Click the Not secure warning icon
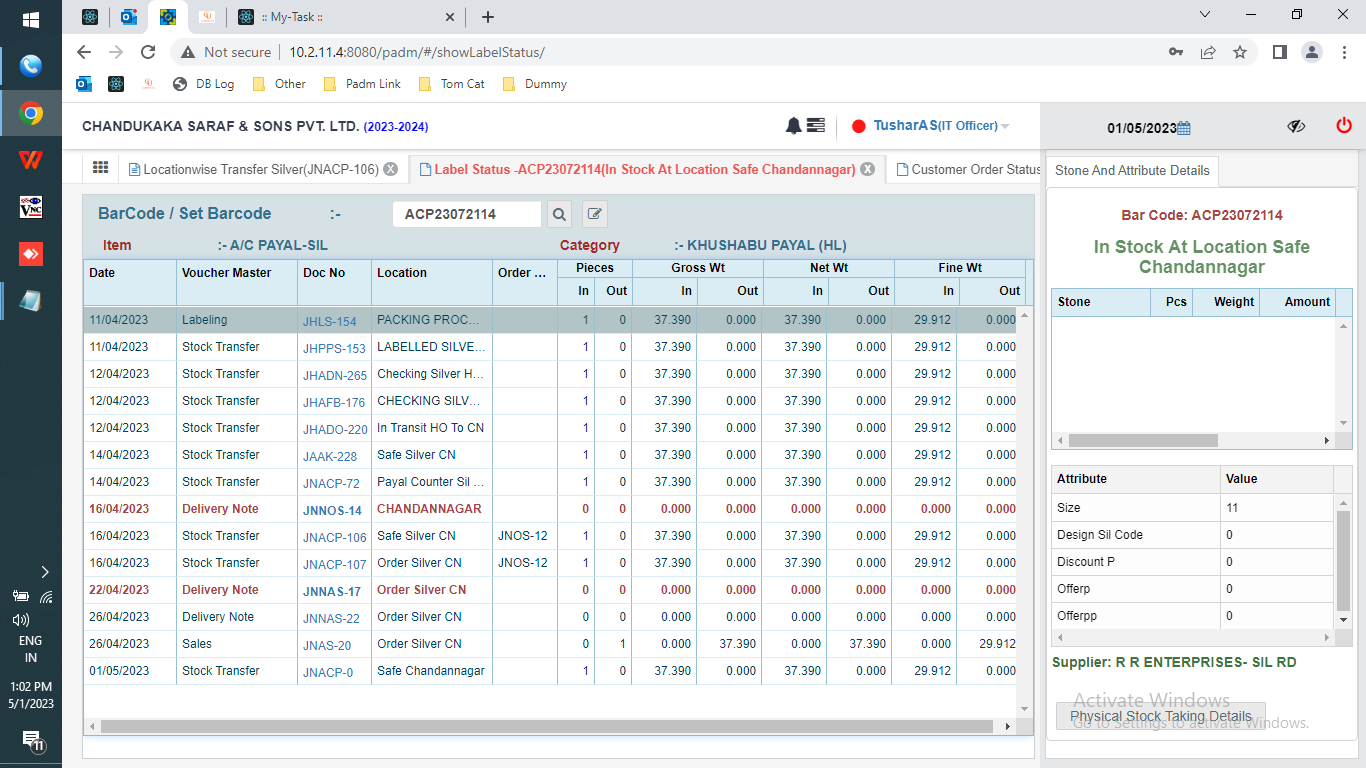The height and width of the screenshot is (768, 1366). pos(188,52)
